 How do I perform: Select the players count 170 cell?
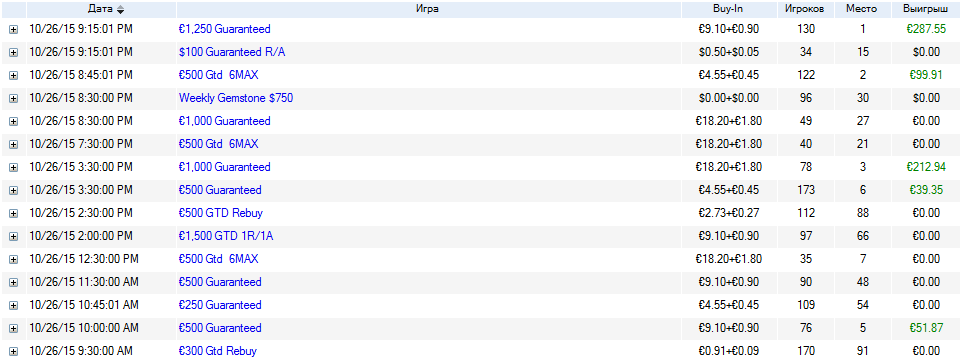click(806, 351)
